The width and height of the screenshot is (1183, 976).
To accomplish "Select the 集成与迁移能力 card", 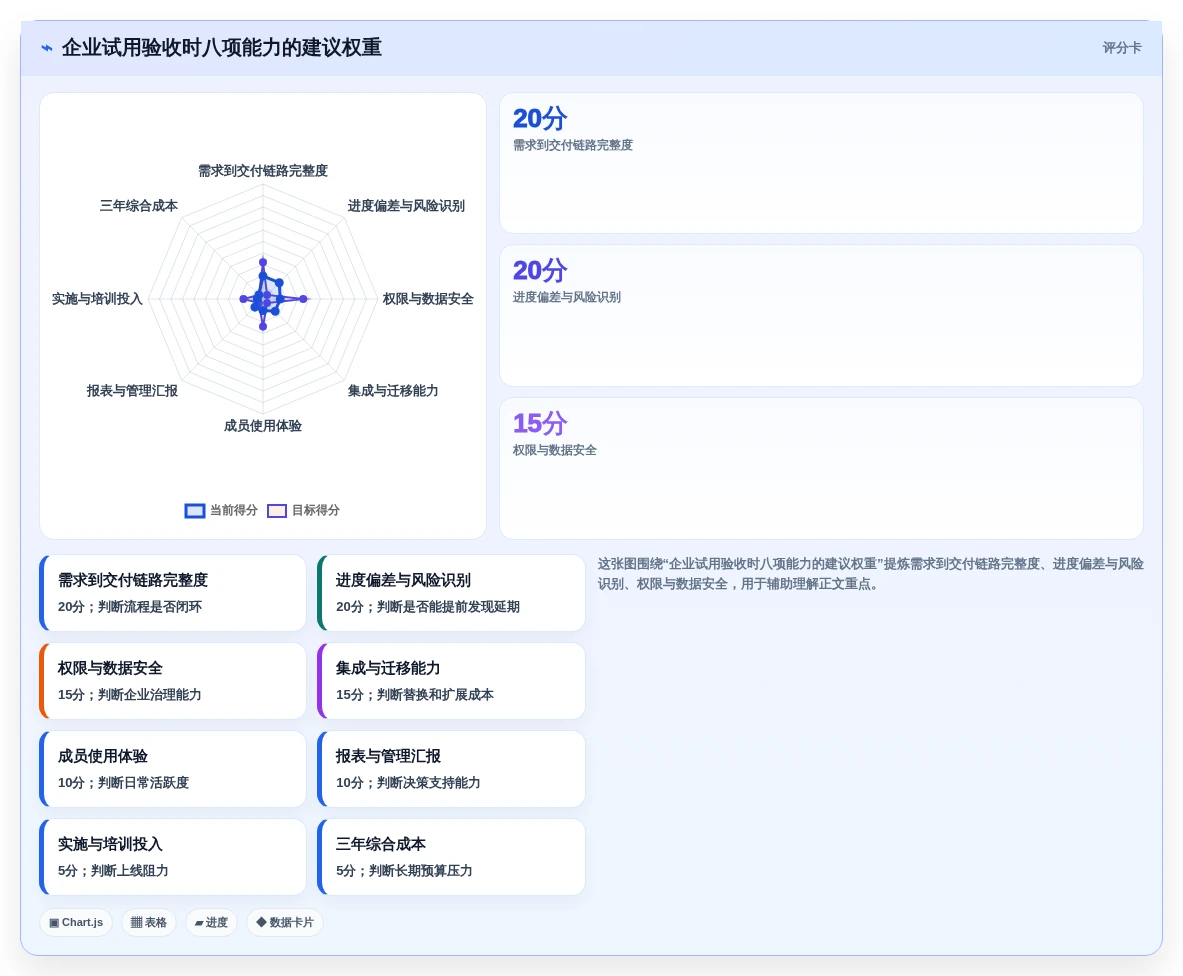I will tap(451, 681).
